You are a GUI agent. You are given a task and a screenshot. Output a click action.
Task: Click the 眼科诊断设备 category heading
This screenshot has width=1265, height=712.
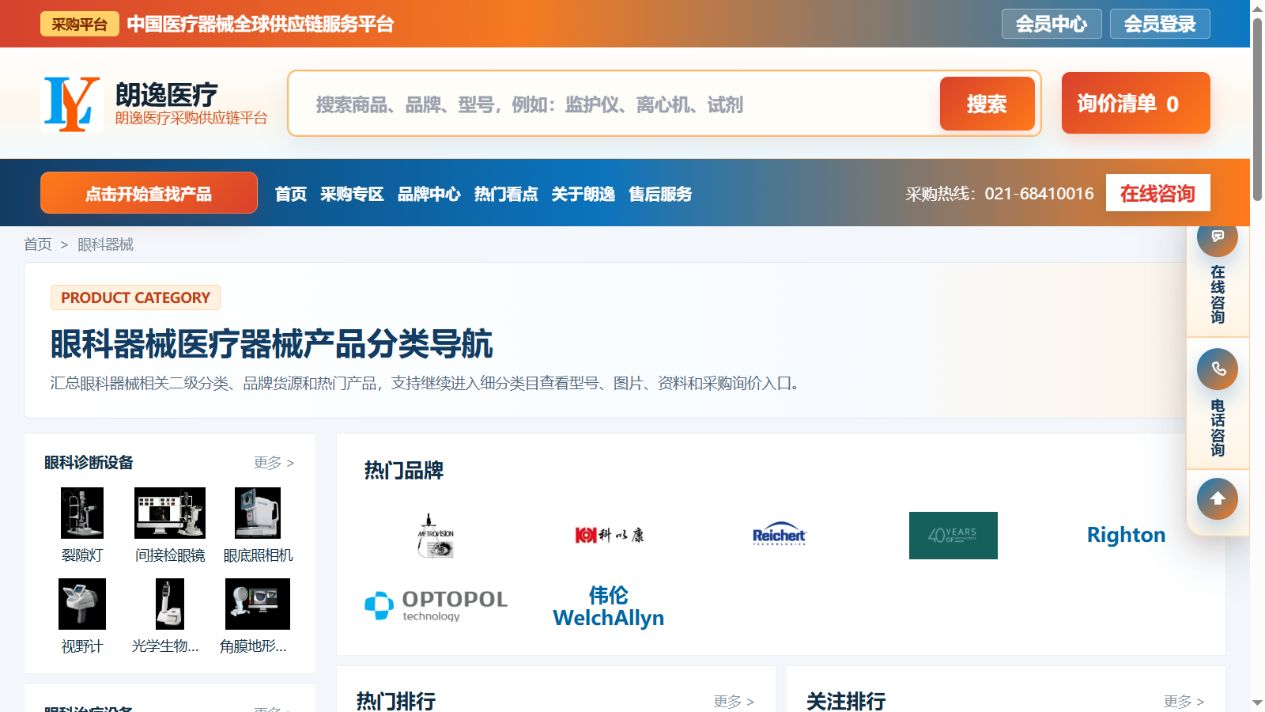(89, 462)
